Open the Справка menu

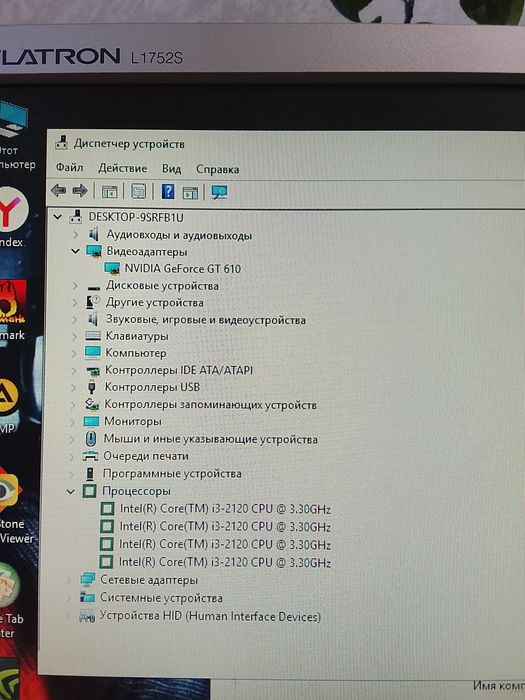coord(217,169)
